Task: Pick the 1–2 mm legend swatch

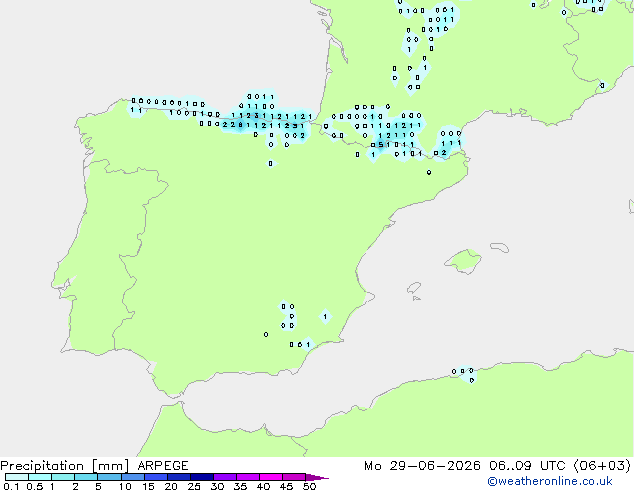Action: pos(63,477)
